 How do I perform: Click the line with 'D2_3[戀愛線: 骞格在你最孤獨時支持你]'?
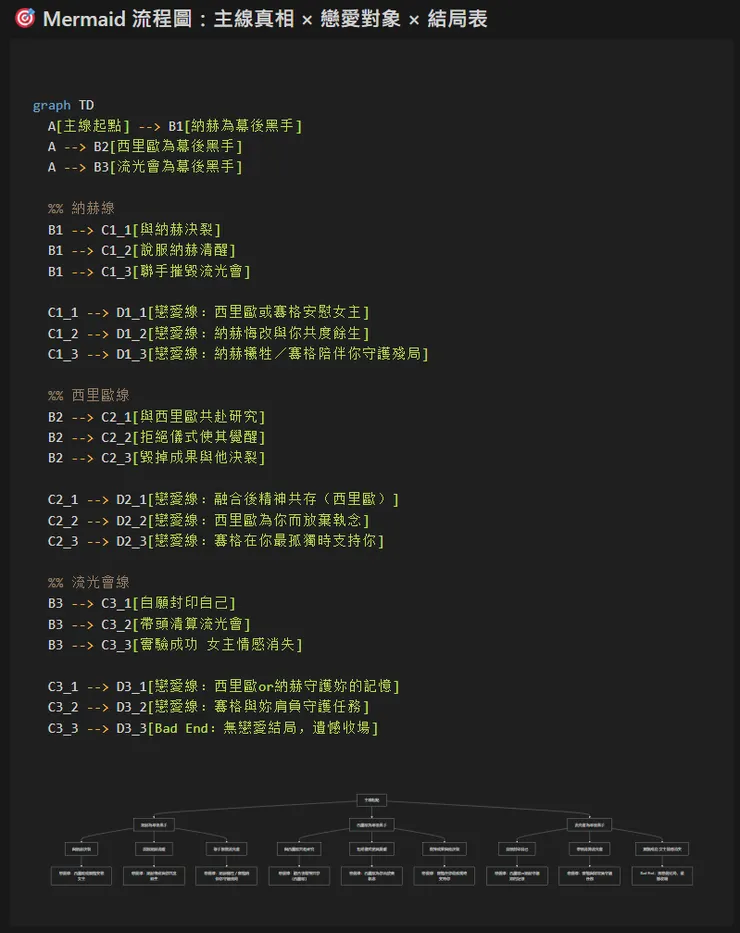point(216,541)
